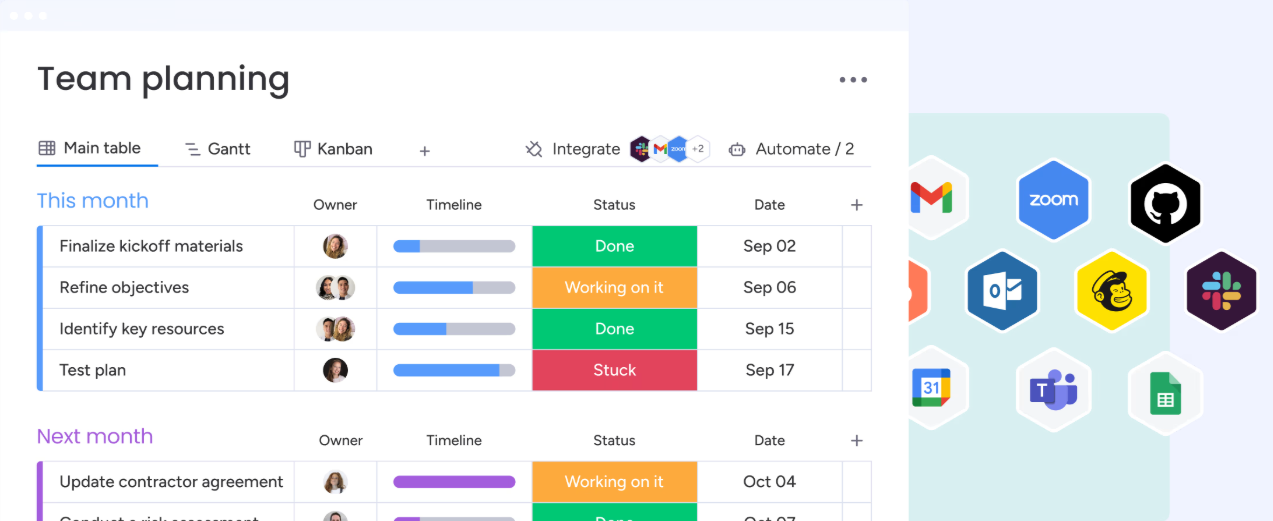This screenshot has width=1273, height=521.
Task: Open the Google Sheets icon
Action: point(1165,393)
